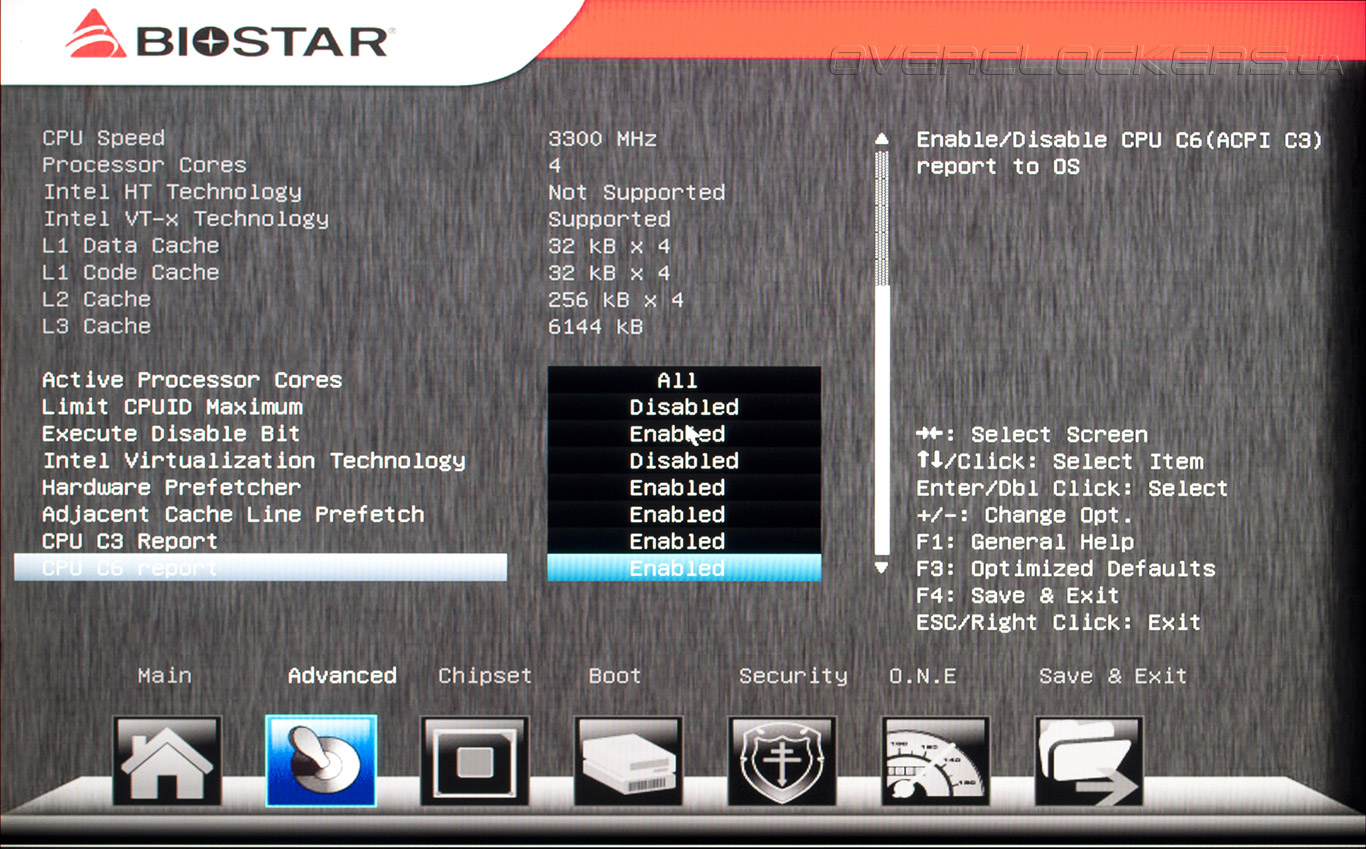The image size is (1366, 849).
Task: Select the Hardware Prefetcher label
Action: point(171,488)
